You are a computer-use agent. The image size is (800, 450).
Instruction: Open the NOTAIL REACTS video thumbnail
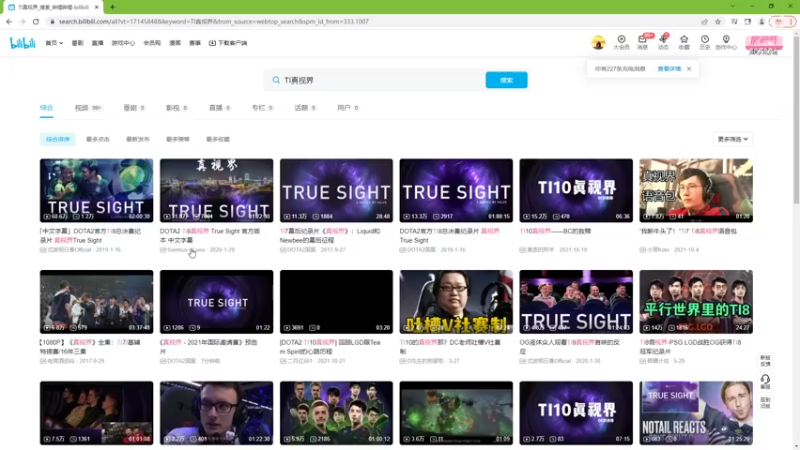coord(696,413)
